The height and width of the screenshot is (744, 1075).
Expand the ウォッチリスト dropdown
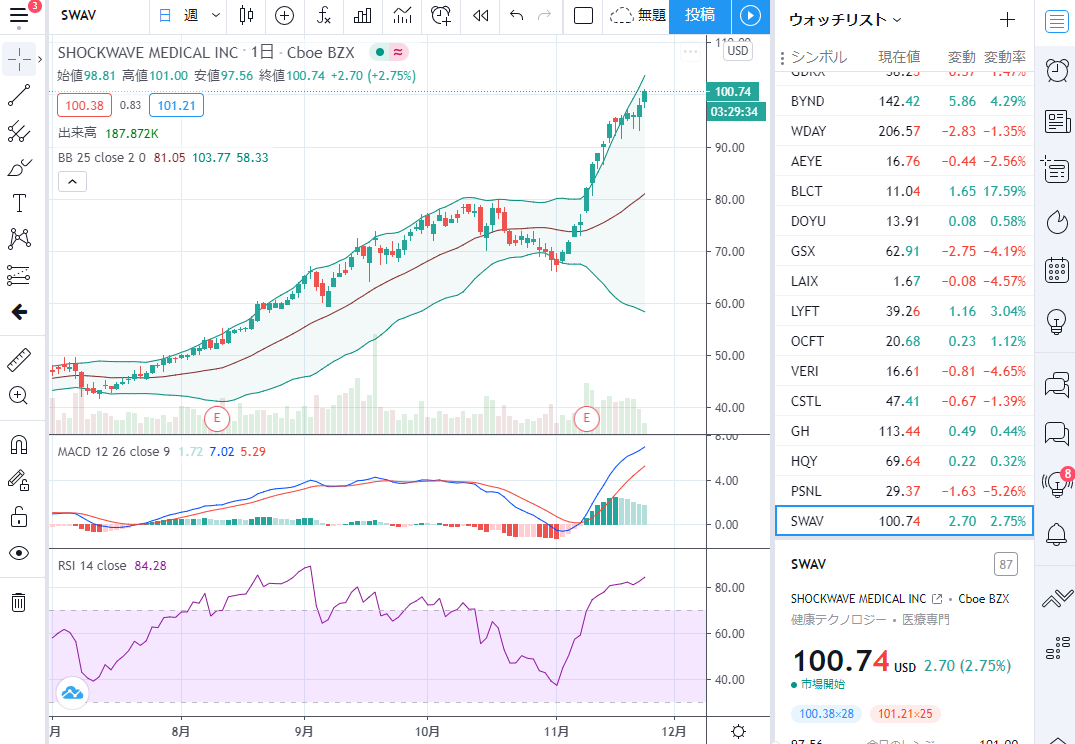click(845, 20)
